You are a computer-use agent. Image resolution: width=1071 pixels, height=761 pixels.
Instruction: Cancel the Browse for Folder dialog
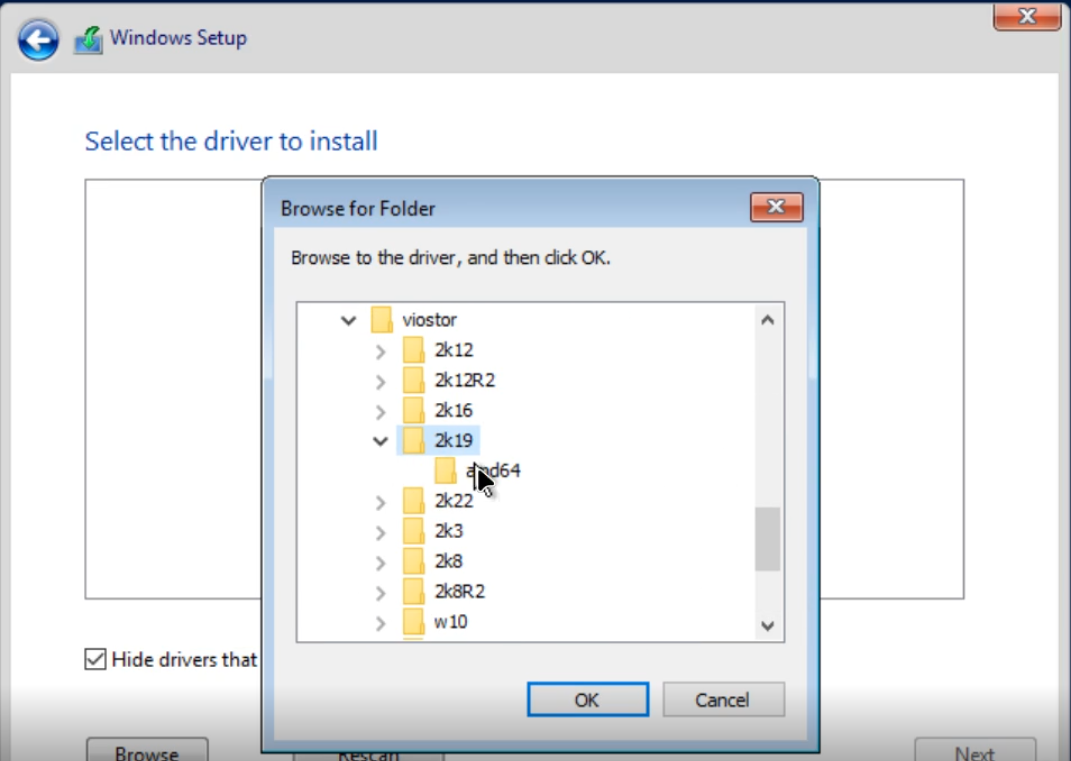723,700
